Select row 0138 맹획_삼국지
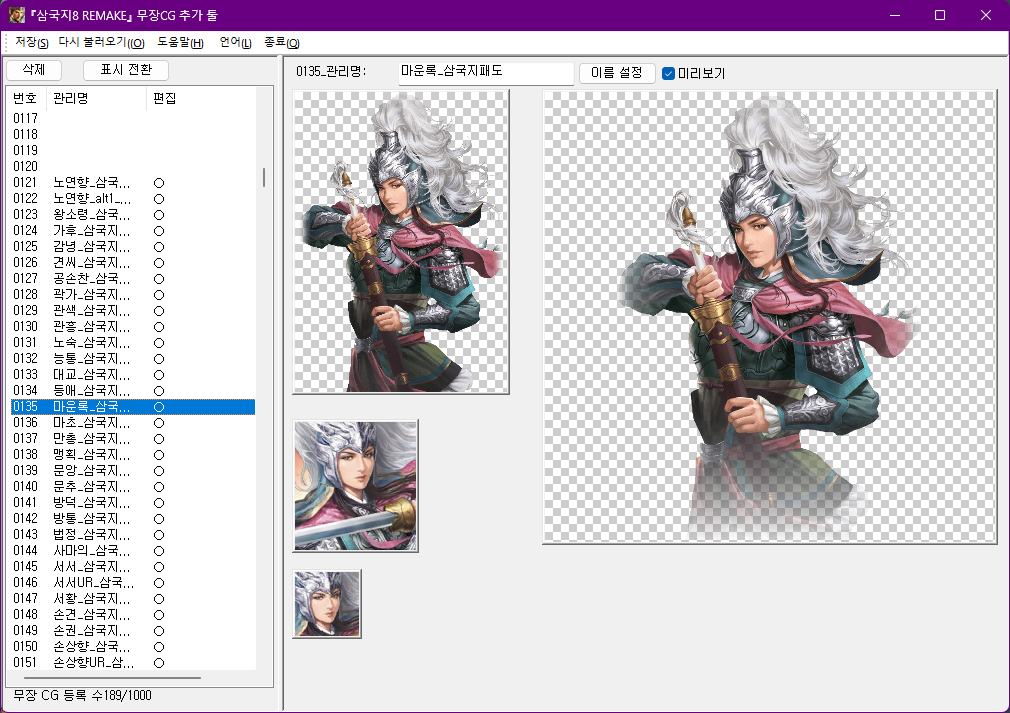This screenshot has width=1010, height=713. 133,454
